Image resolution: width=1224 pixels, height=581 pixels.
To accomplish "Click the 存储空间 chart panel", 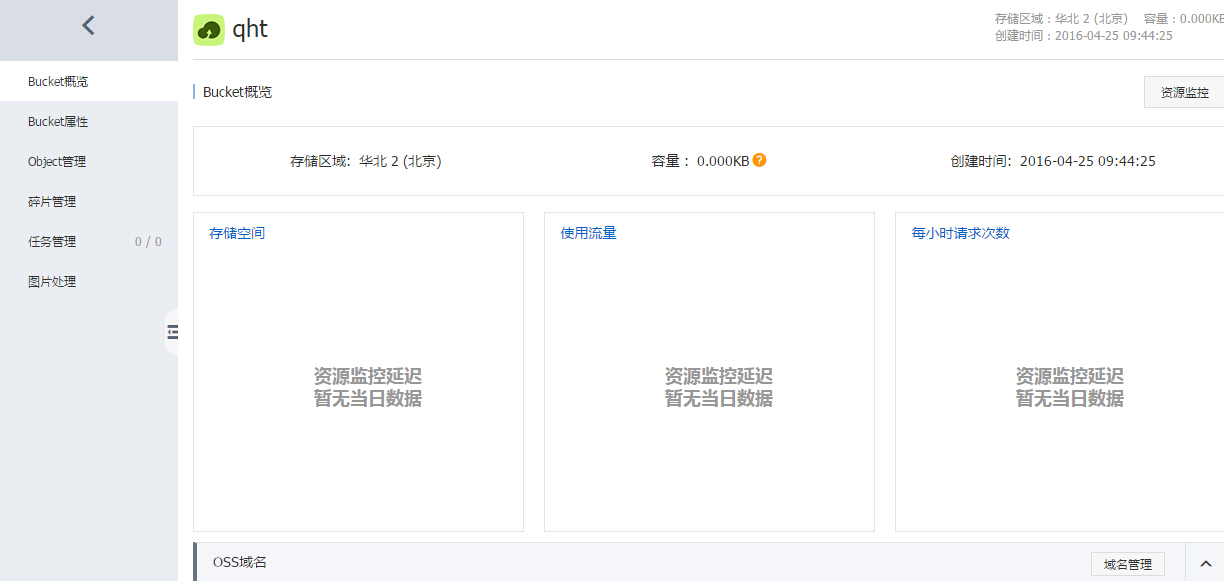I will click(359, 371).
